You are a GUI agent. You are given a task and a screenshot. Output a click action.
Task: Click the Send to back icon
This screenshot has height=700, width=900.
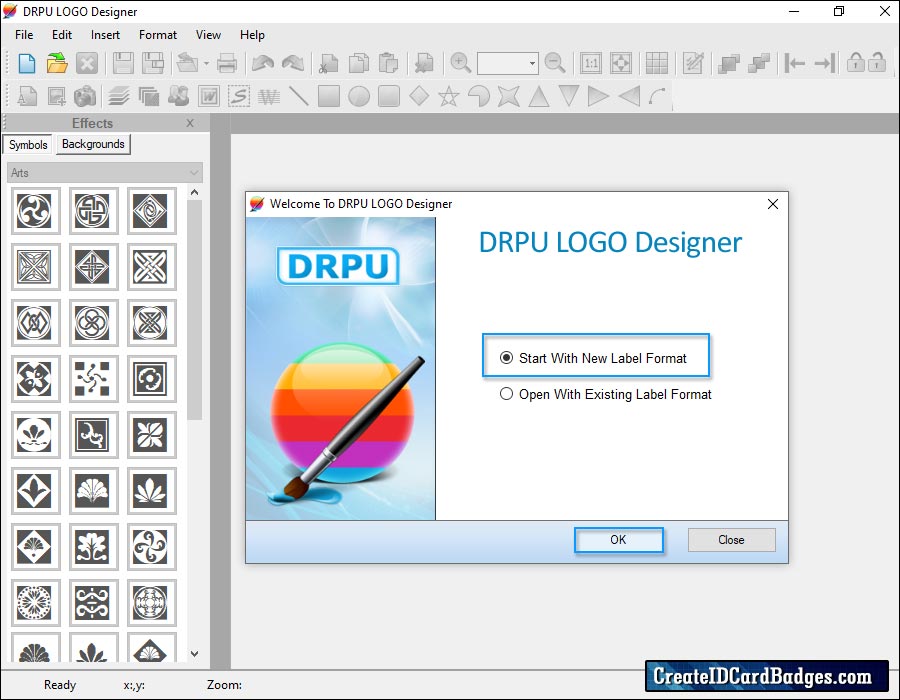click(x=759, y=63)
